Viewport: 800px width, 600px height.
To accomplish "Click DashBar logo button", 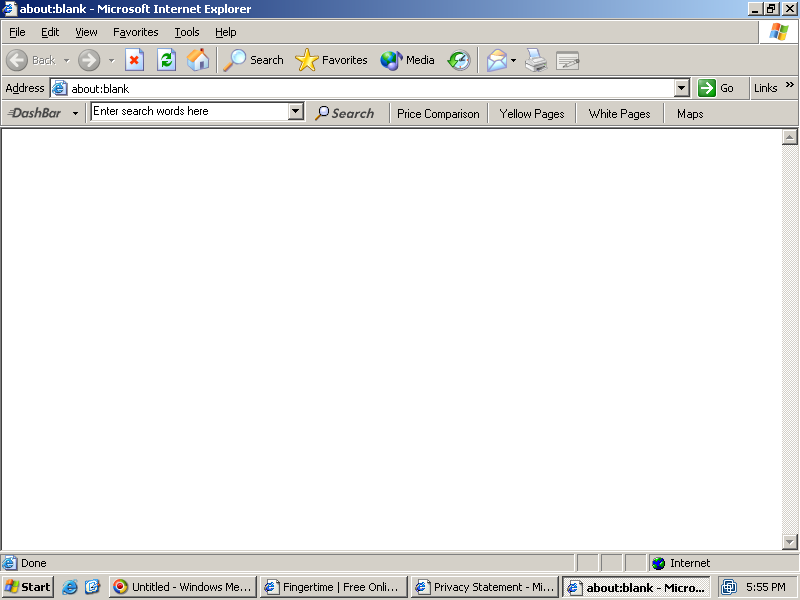I will pyautogui.click(x=36, y=113).
